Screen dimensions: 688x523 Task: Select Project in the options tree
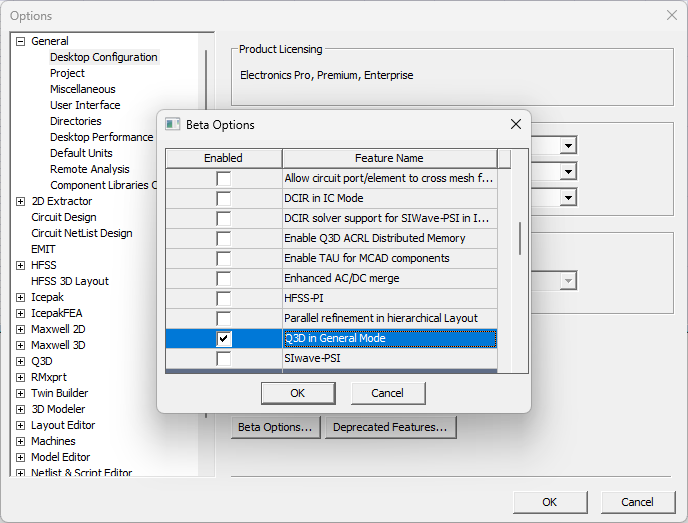click(x=67, y=73)
